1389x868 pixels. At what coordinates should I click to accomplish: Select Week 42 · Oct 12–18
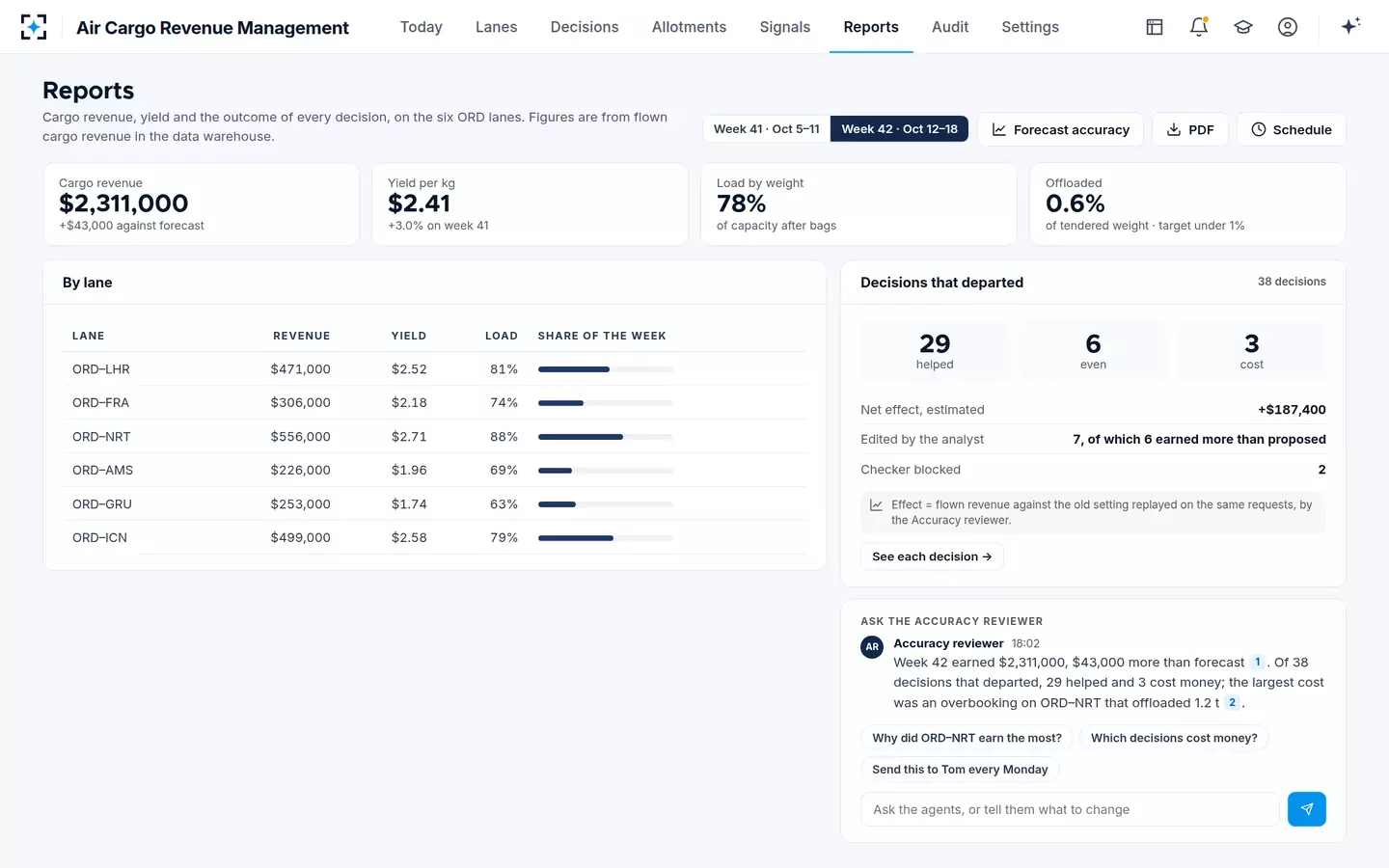[899, 129]
